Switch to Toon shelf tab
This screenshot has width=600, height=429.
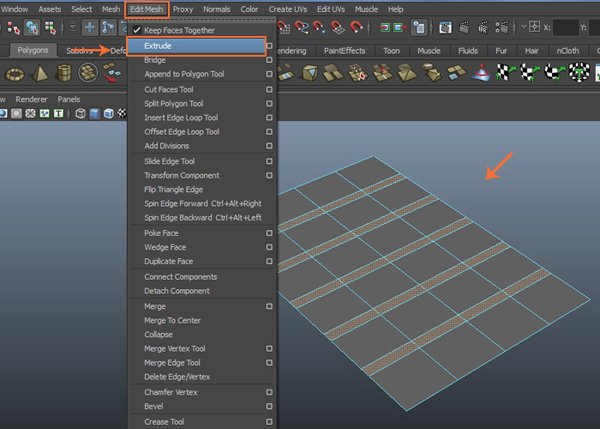pos(391,51)
